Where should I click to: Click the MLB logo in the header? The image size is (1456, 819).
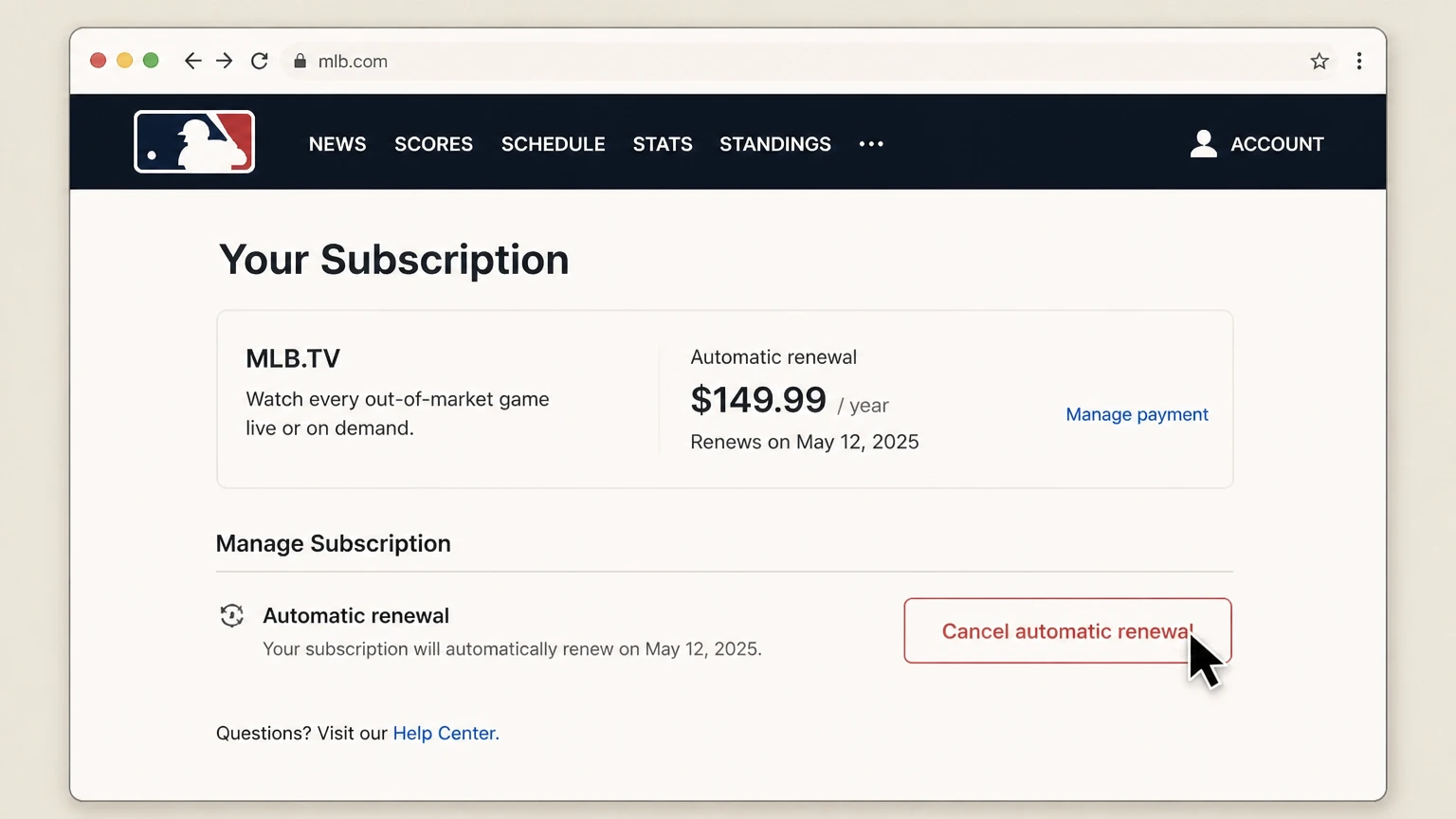coord(194,141)
